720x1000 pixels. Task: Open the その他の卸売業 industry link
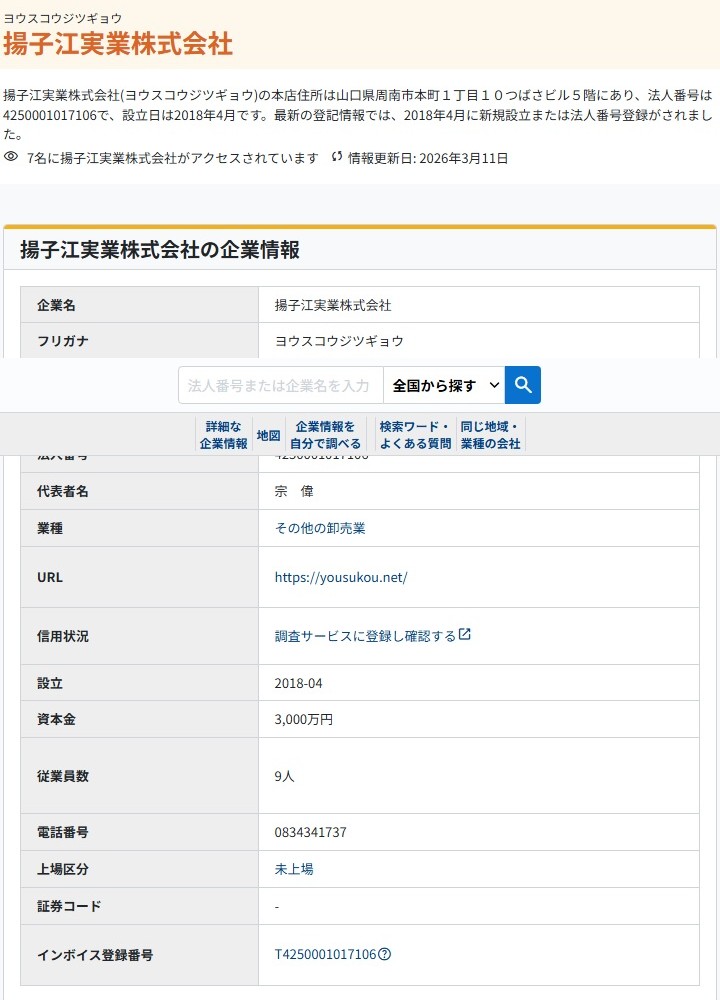click(x=320, y=528)
